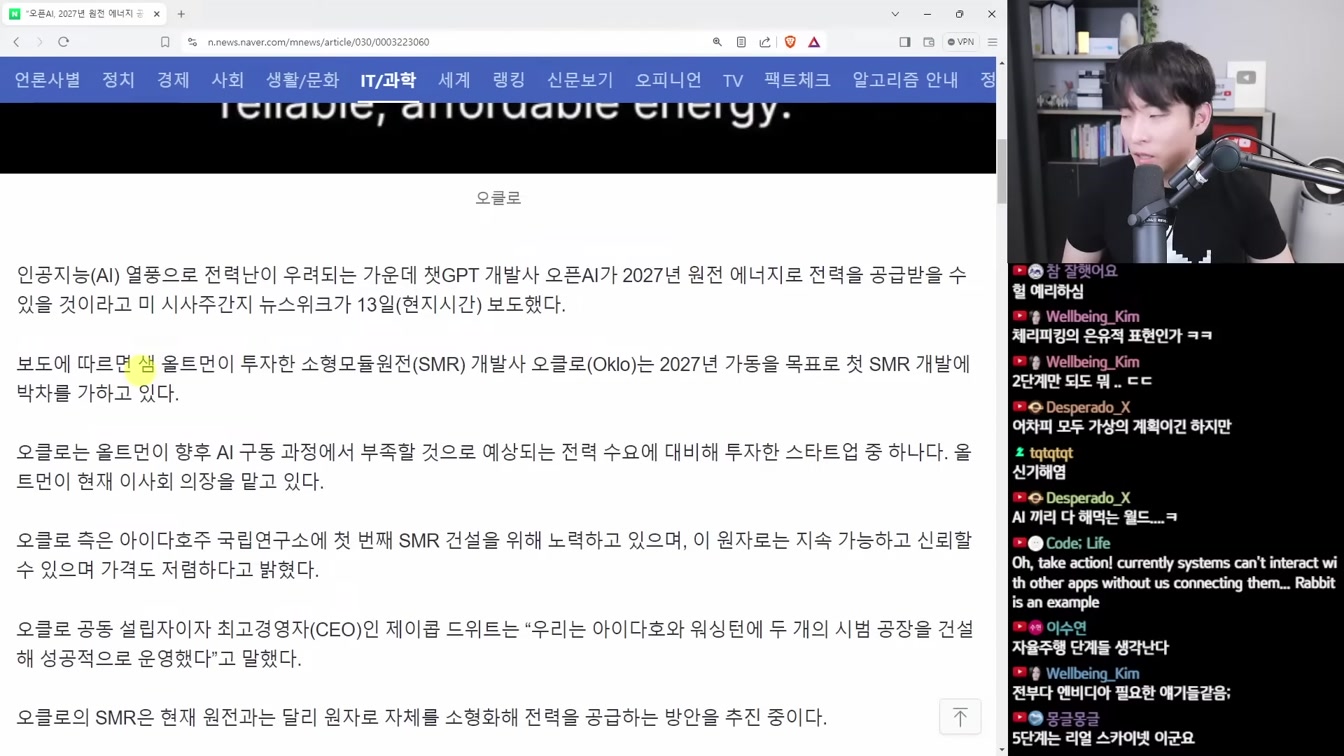Open the VPN button
Image resolution: width=1344 pixels, height=756 pixels.
tap(961, 42)
